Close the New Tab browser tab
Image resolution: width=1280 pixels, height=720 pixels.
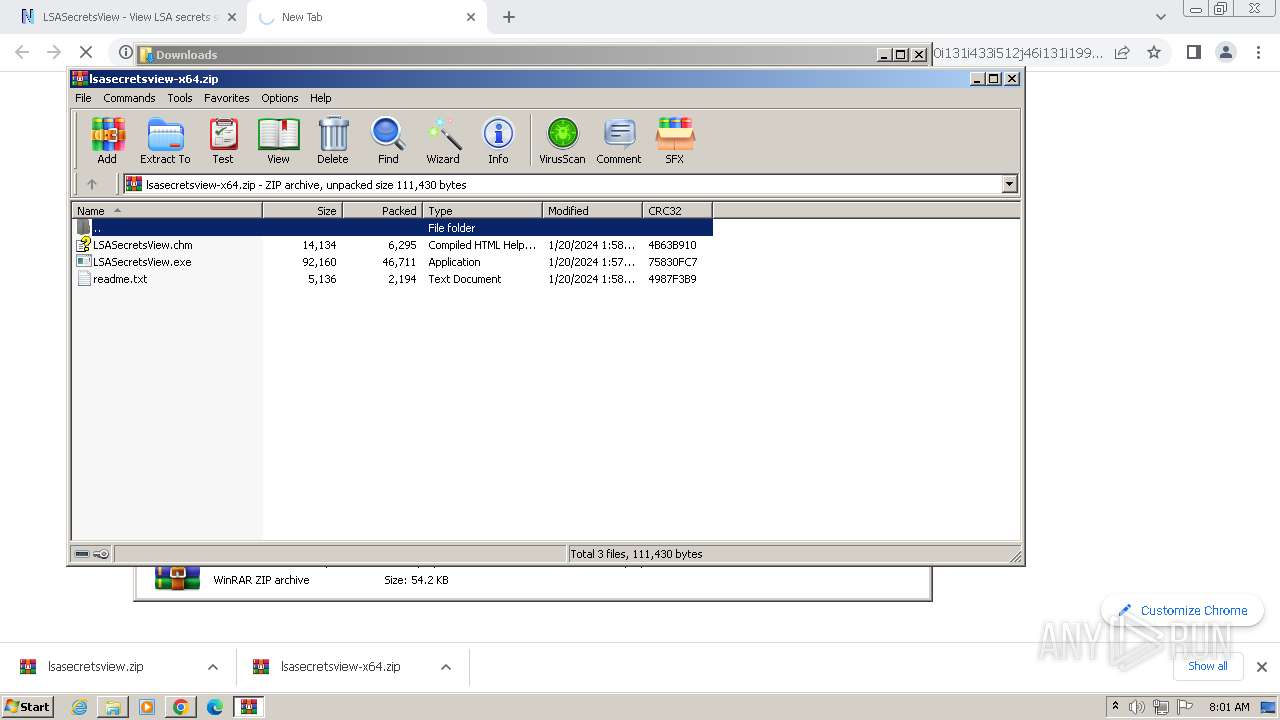click(x=471, y=17)
